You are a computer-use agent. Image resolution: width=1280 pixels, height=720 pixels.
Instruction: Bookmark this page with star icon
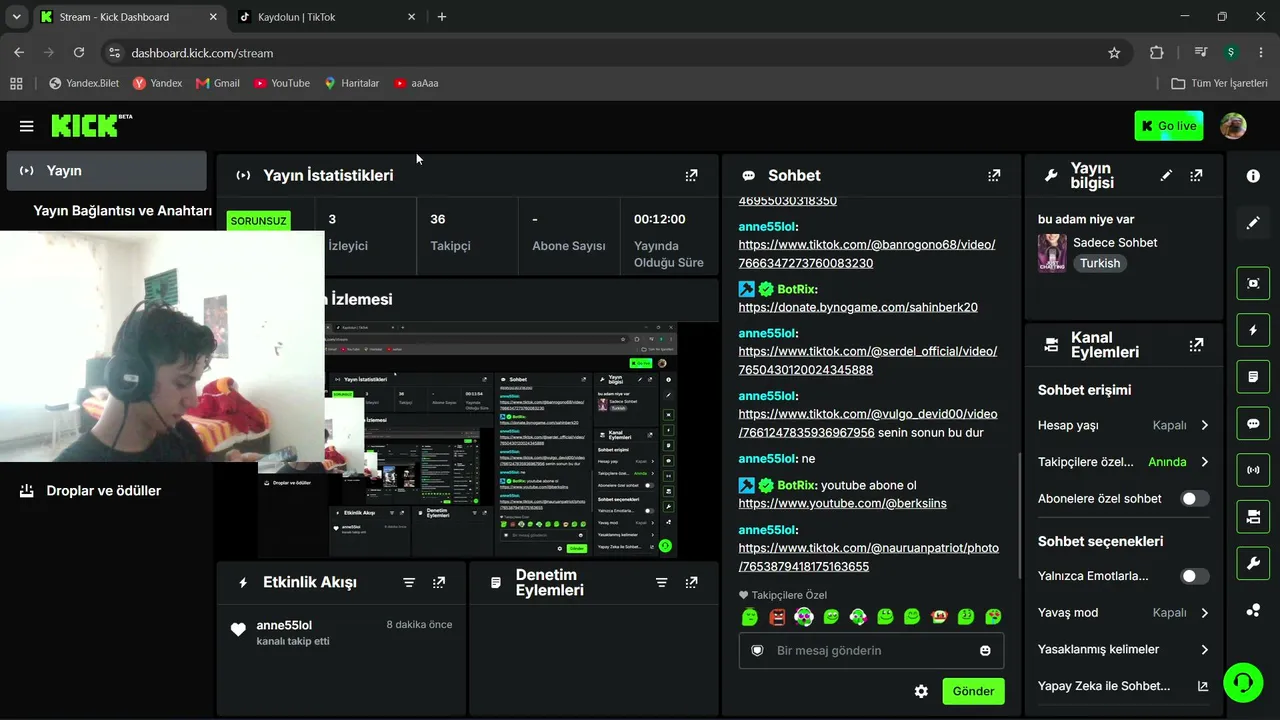[x=1114, y=53]
